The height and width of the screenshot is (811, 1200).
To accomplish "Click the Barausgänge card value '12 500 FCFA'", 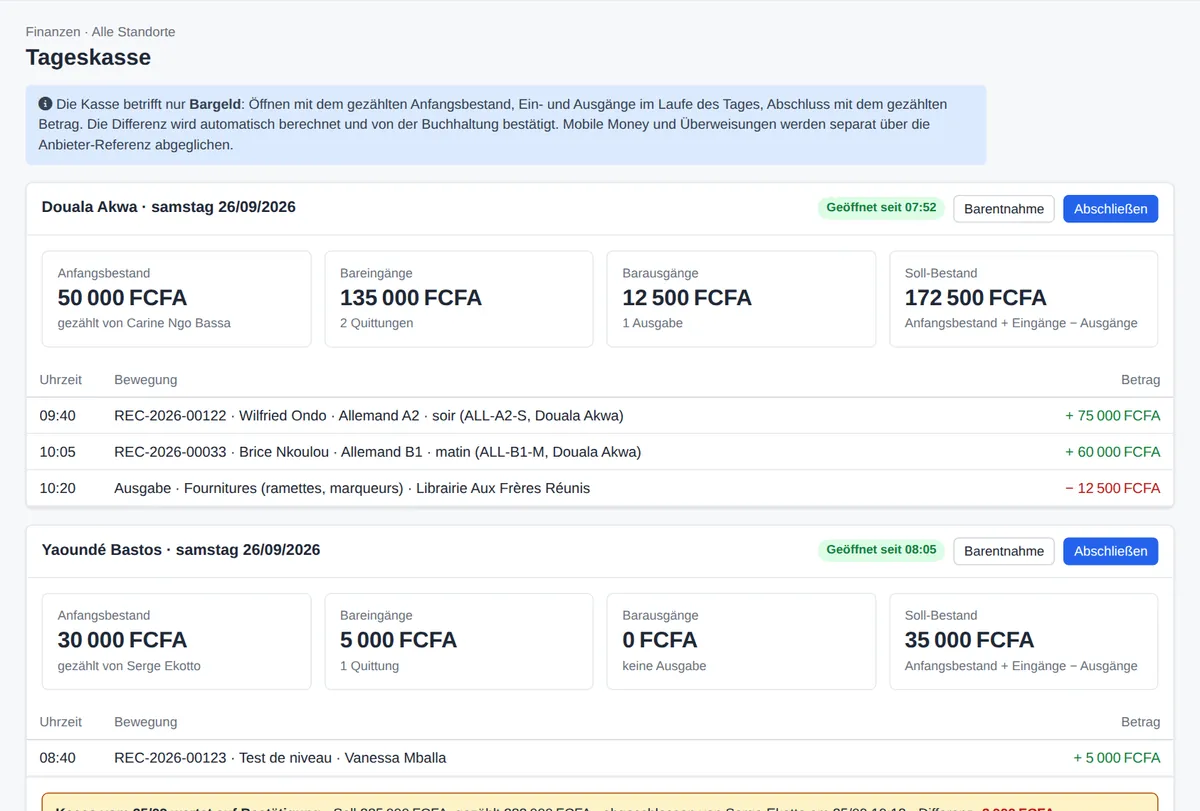I will [687, 297].
